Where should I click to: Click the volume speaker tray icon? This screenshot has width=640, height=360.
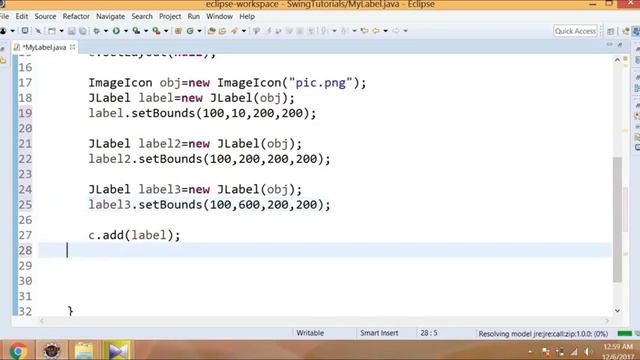[588, 351]
